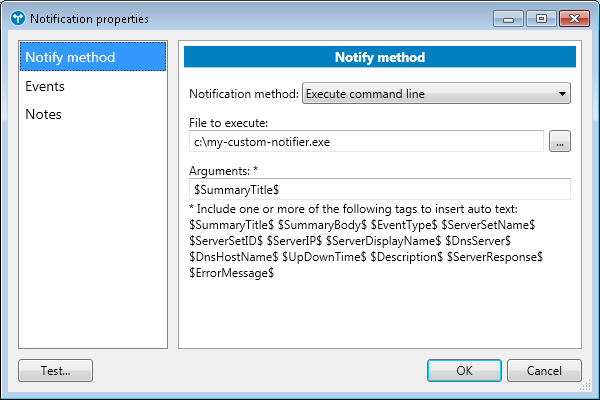Image resolution: width=600 pixels, height=400 pixels.
Task: Switch to the Events page
Action: tap(45, 86)
